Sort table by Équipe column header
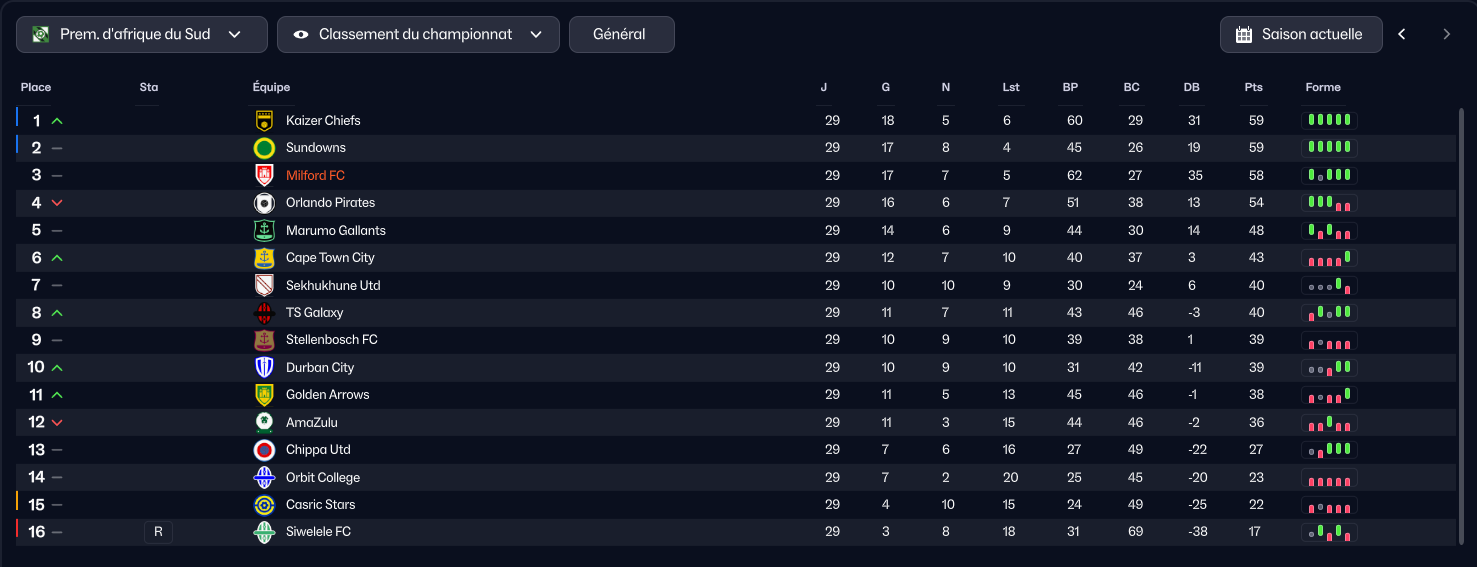1477x567 pixels. (271, 87)
